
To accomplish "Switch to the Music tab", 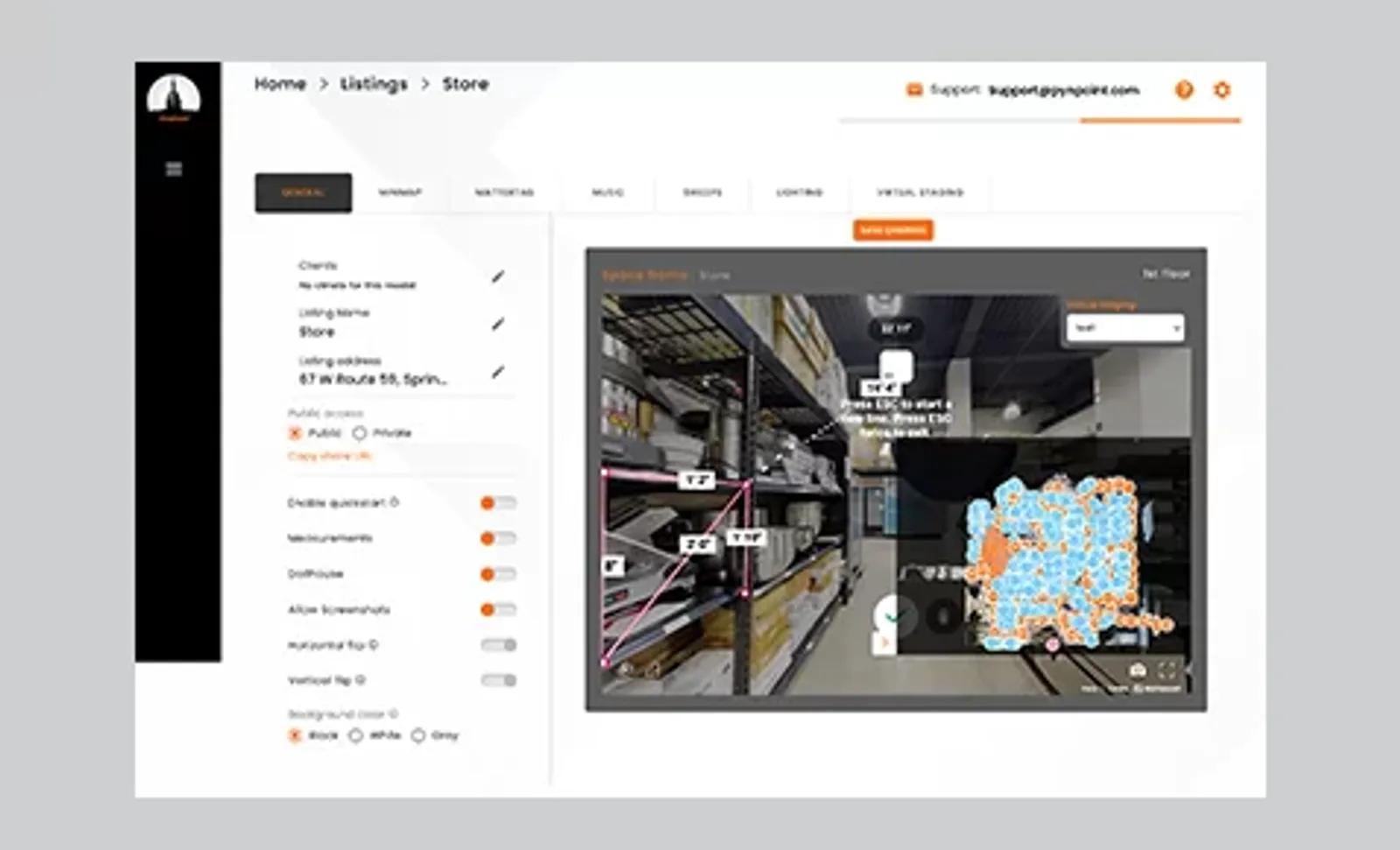I will pos(608,193).
